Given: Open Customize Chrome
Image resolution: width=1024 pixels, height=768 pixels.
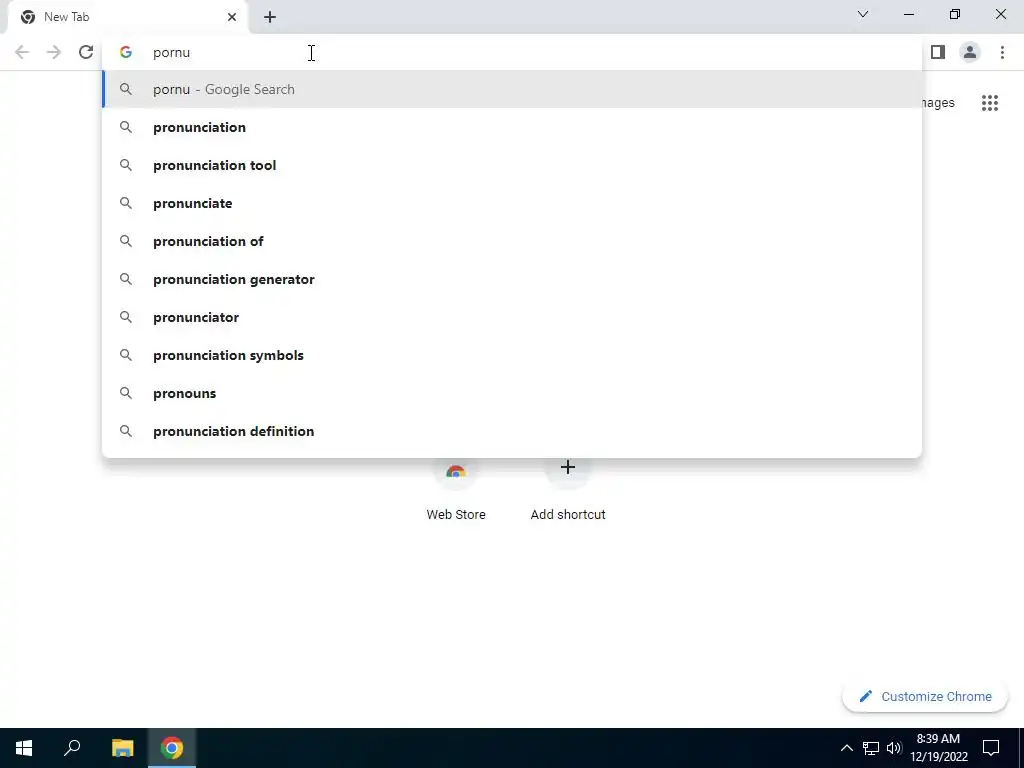Looking at the screenshot, I should coord(925,696).
